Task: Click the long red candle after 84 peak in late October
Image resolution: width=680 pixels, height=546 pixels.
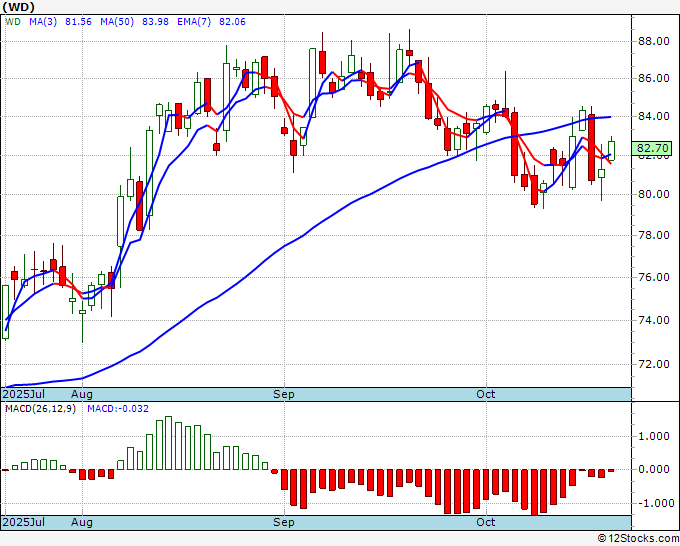Action: click(x=592, y=147)
